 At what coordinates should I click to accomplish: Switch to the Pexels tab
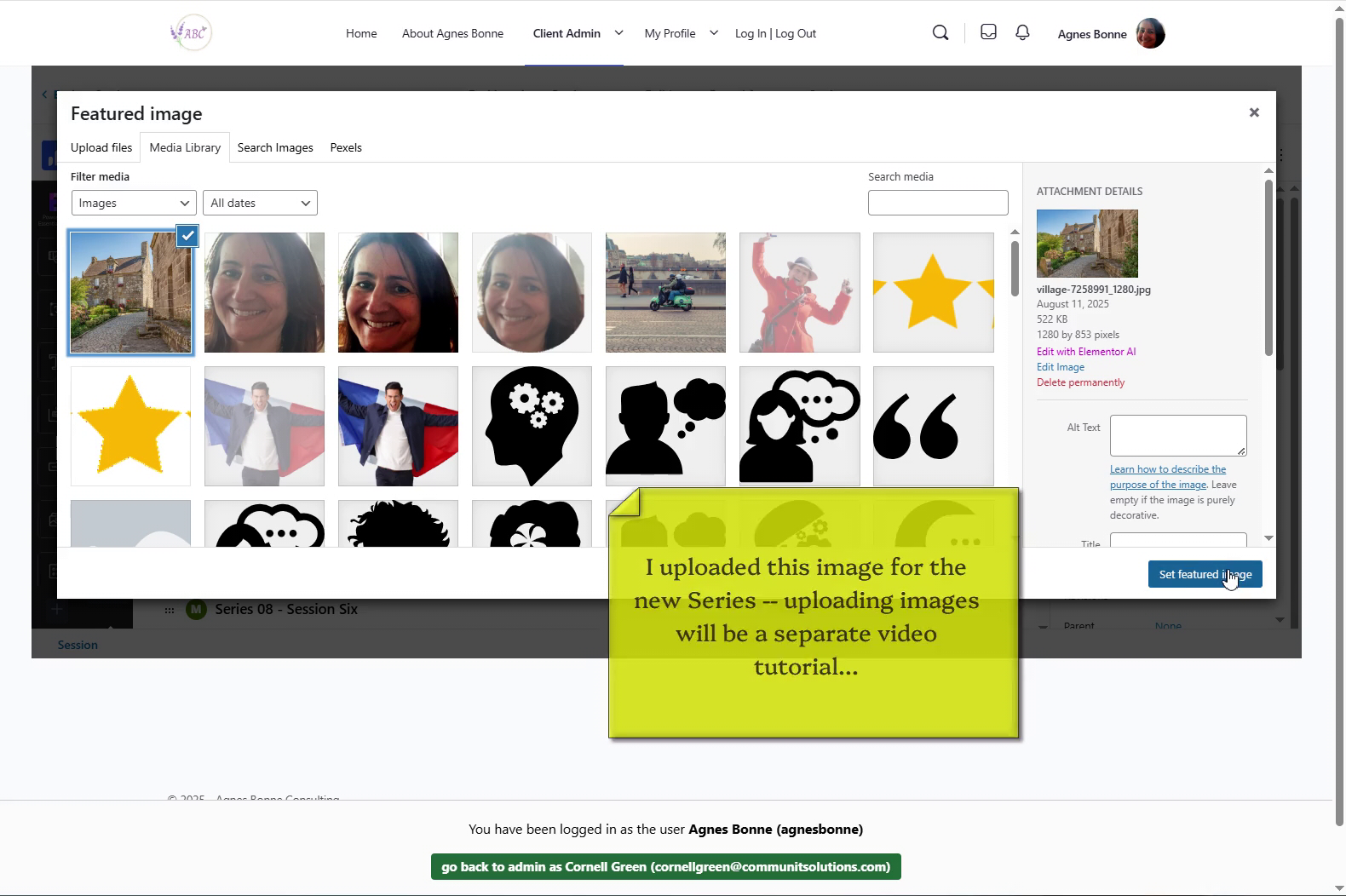pyautogui.click(x=346, y=147)
